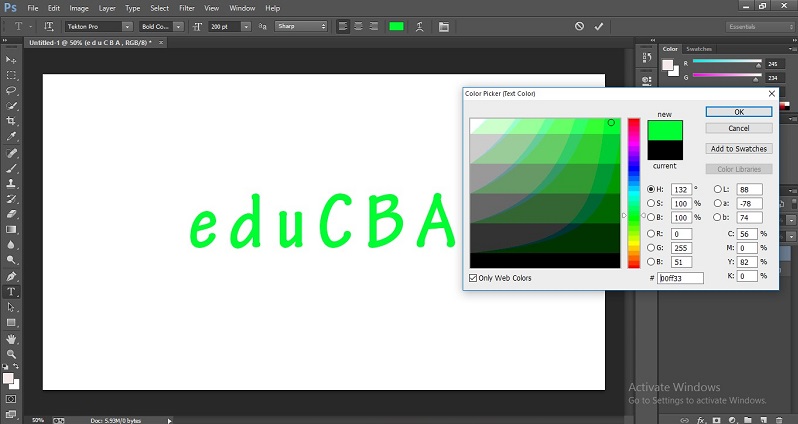
Task: Select the Horizontal Type tool
Action: 11,292
